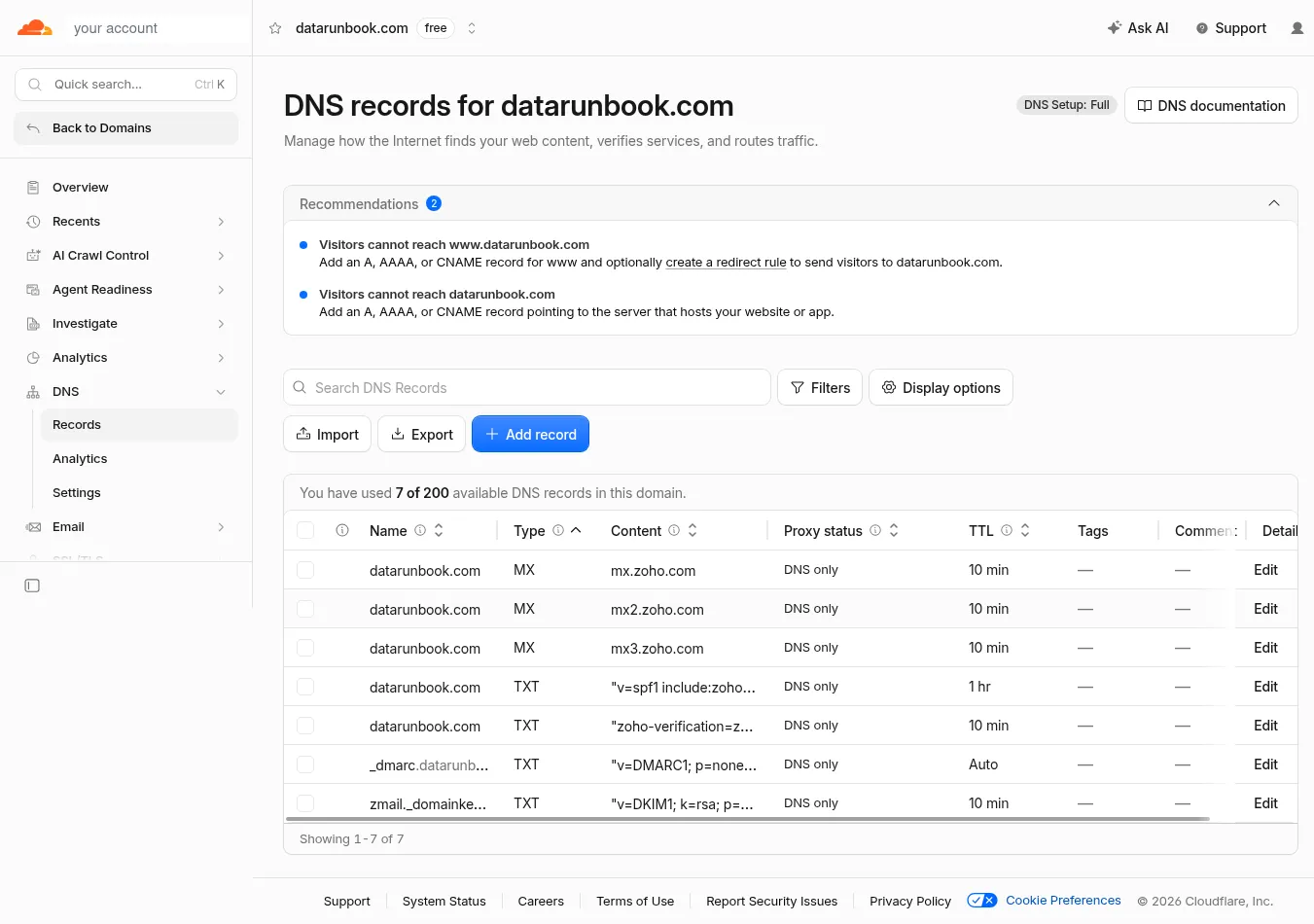Collapse the sidebar panel icon
The width and height of the screenshot is (1314, 924).
(x=32, y=586)
